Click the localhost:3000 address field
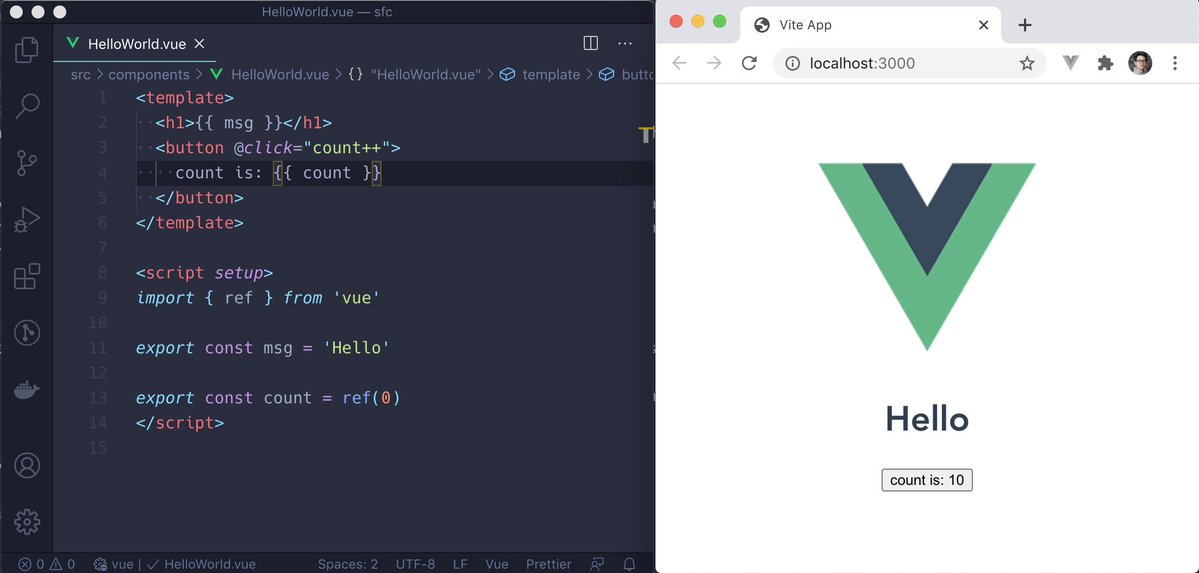Viewport: 1199px width, 573px height. (909, 63)
